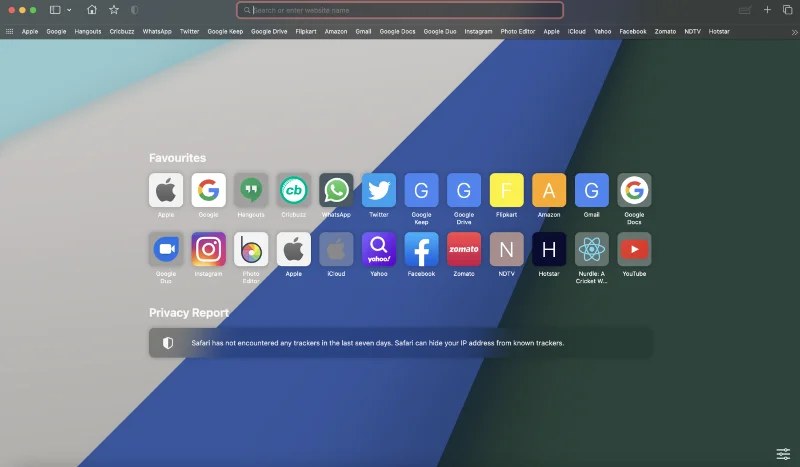
Task: Toggle the Safari sidebar
Action: point(55,10)
